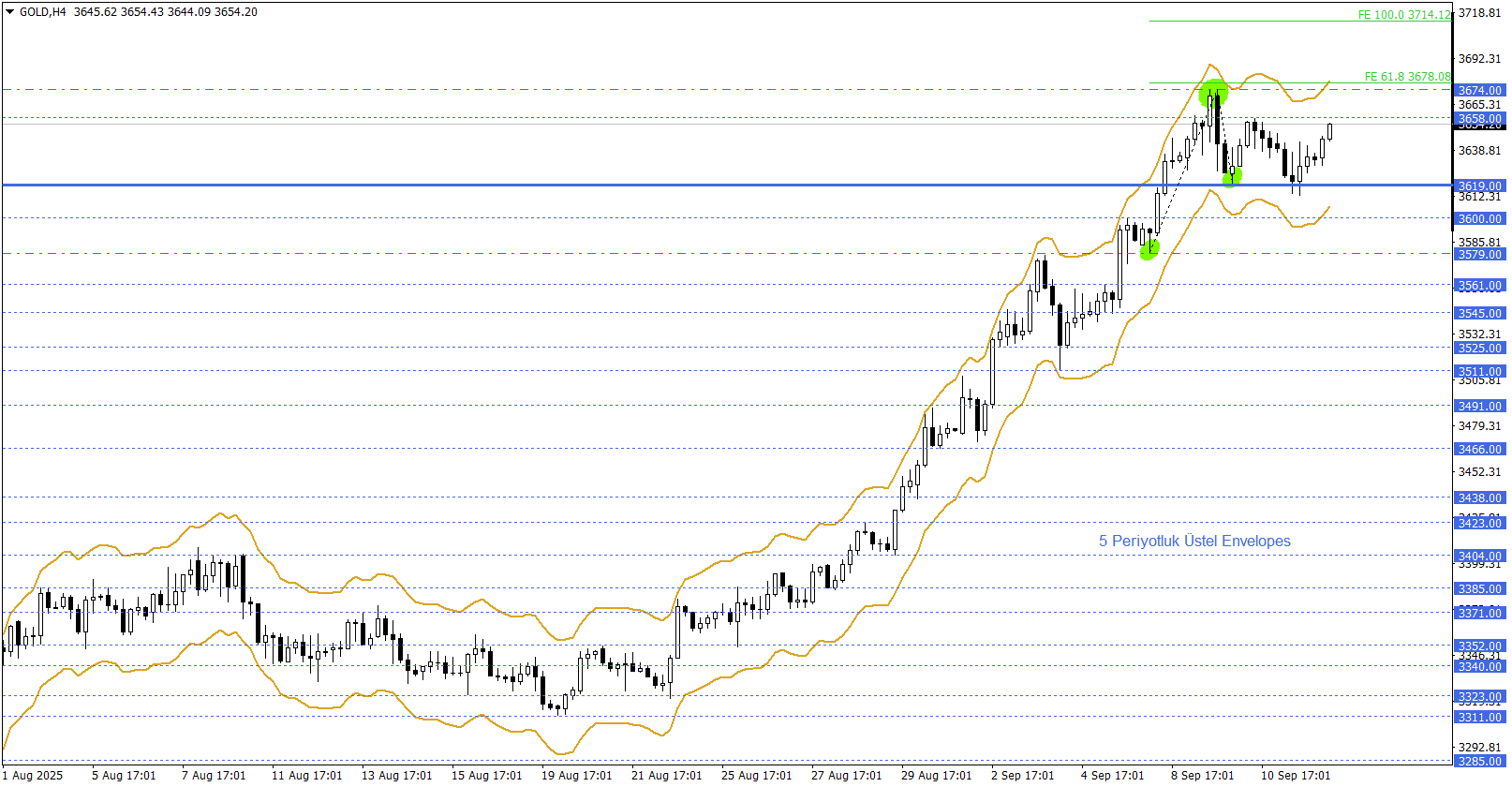Click the 3371.00 price level tag
This screenshot has width=1512, height=787.
pos(1480,613)
